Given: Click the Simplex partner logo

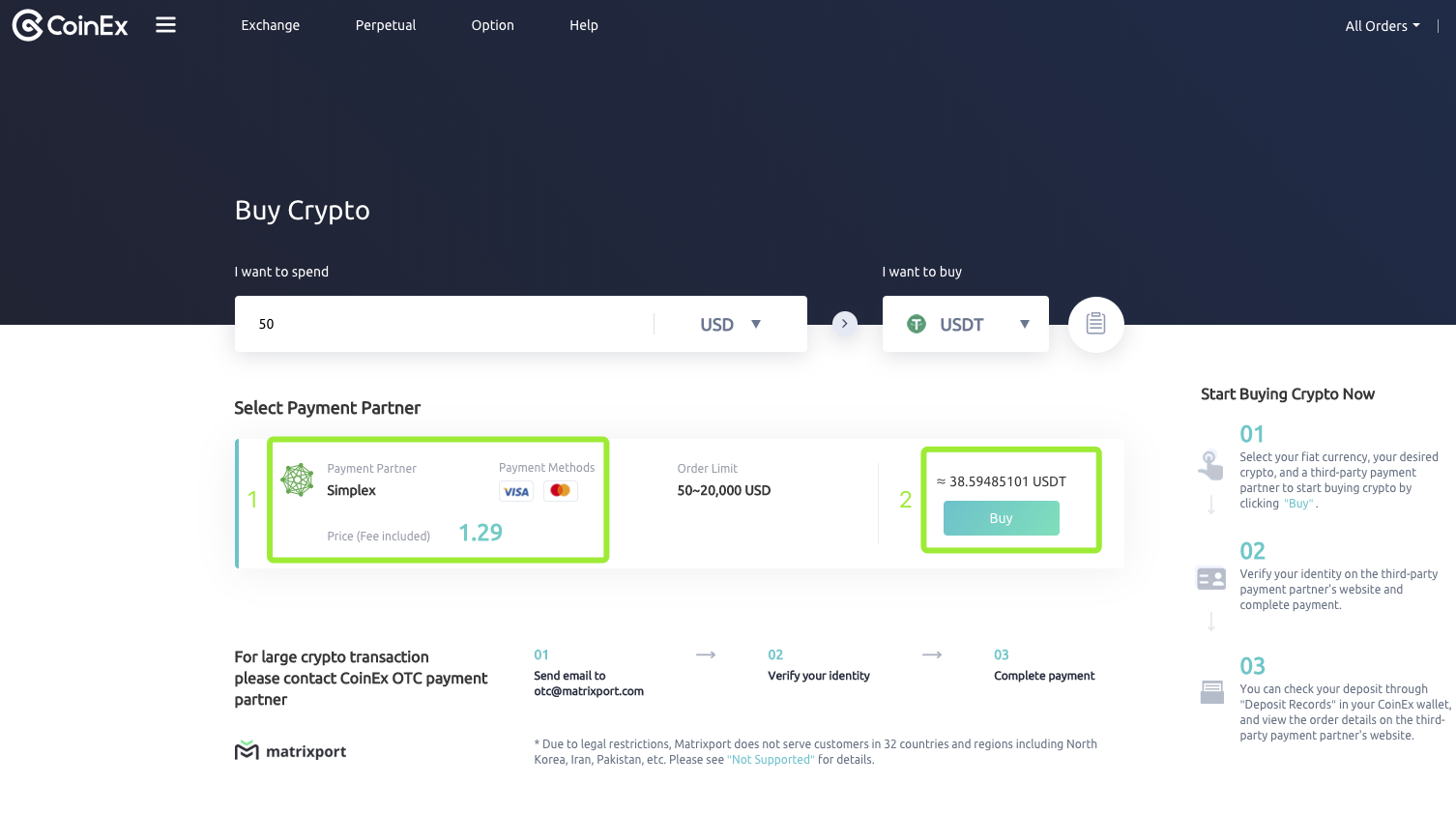Looking at the screenshot, I should (298, 479).
